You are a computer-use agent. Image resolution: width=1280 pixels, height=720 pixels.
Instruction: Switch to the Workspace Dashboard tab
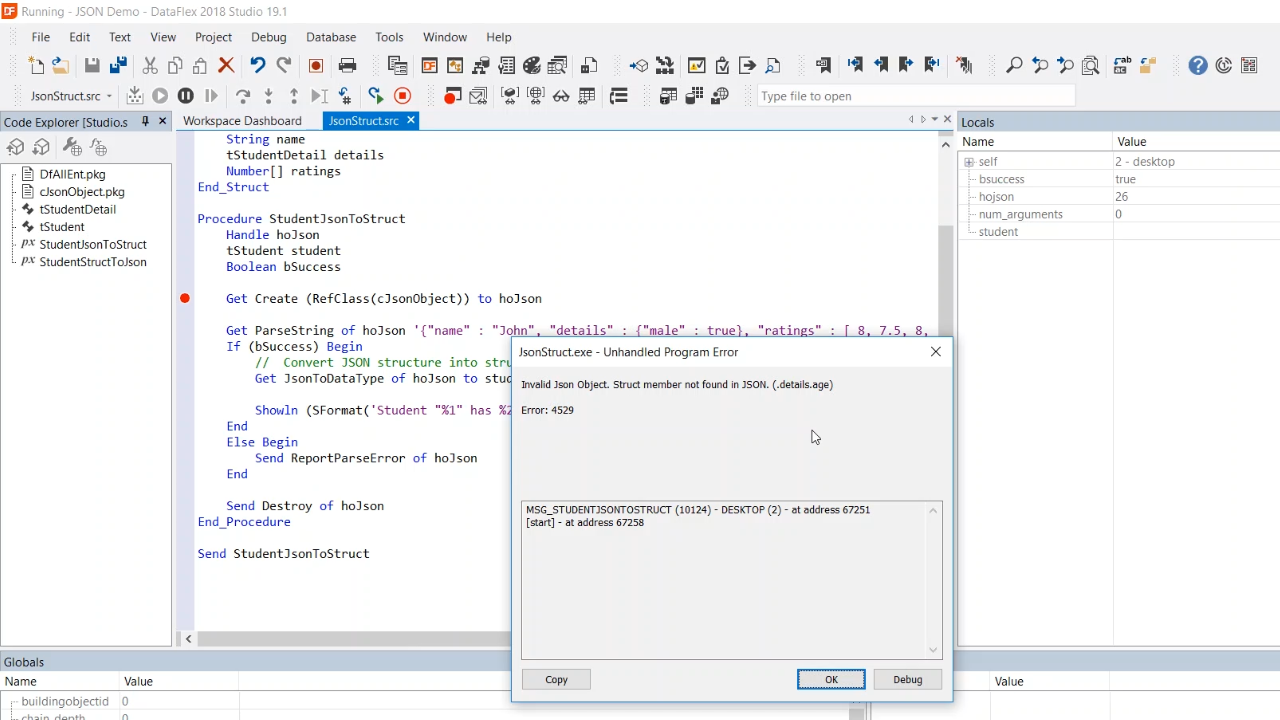242,121
